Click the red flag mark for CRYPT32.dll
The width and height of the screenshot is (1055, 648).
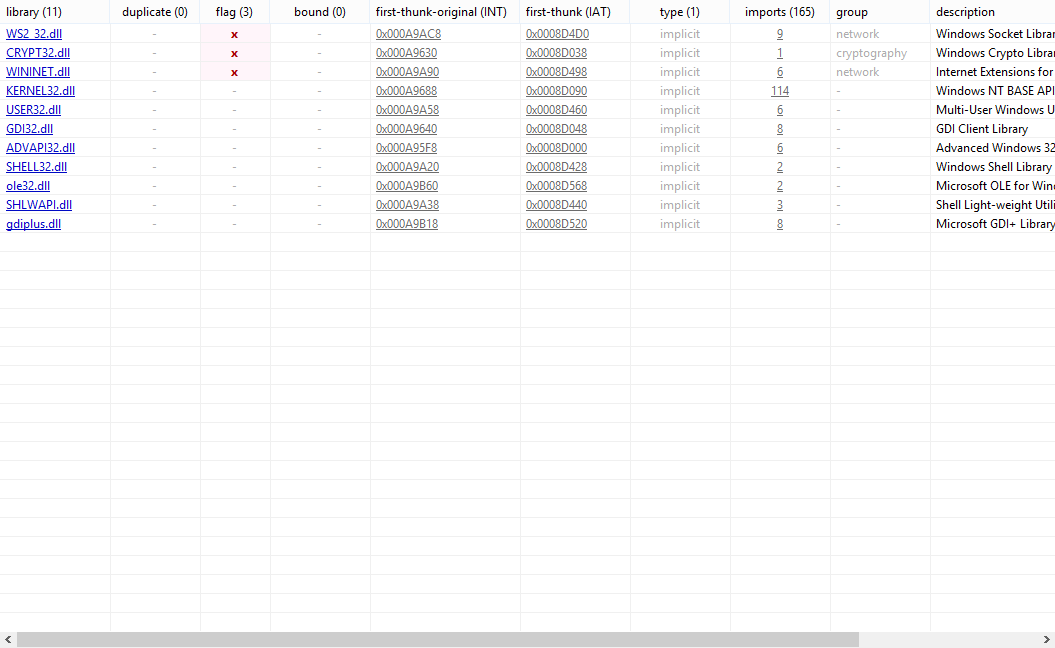click(234, 53)
